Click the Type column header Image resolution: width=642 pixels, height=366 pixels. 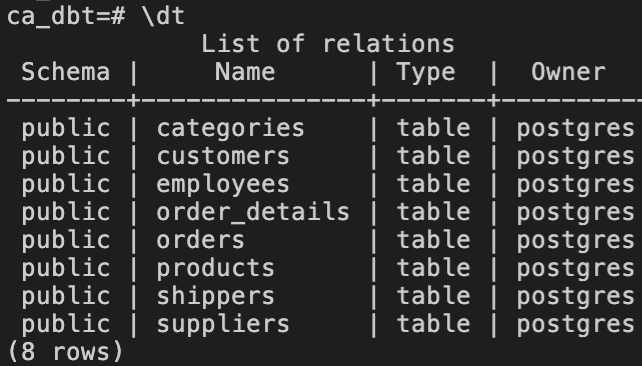point(426,73)
